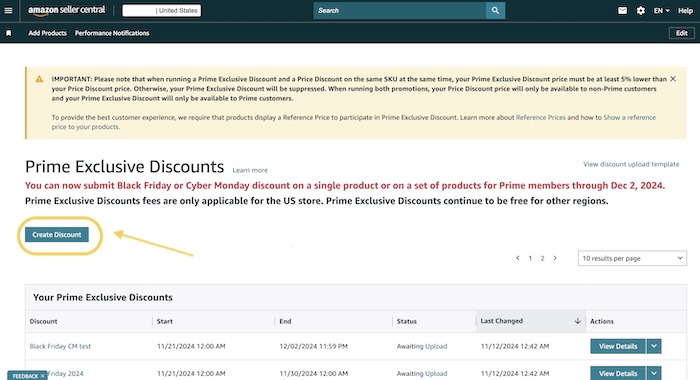Go to previous page arrow

click(x=517, y=258)
